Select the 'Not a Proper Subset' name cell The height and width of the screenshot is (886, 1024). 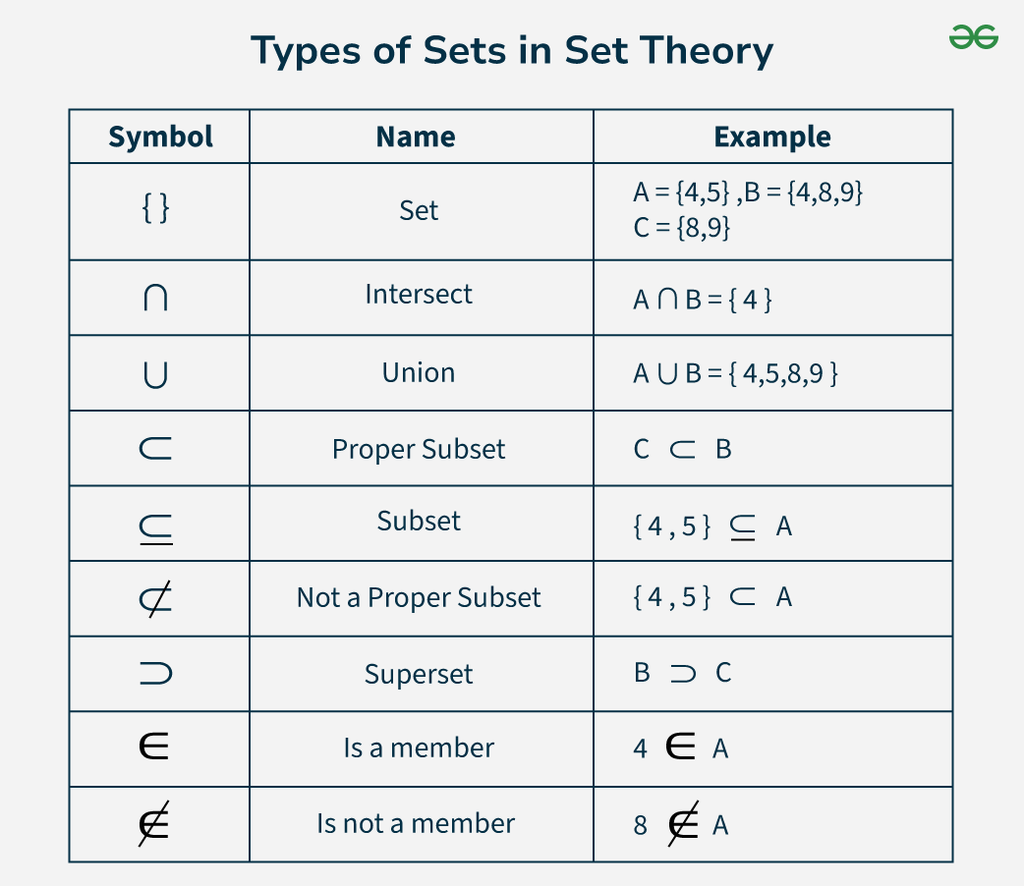point(419,598)
